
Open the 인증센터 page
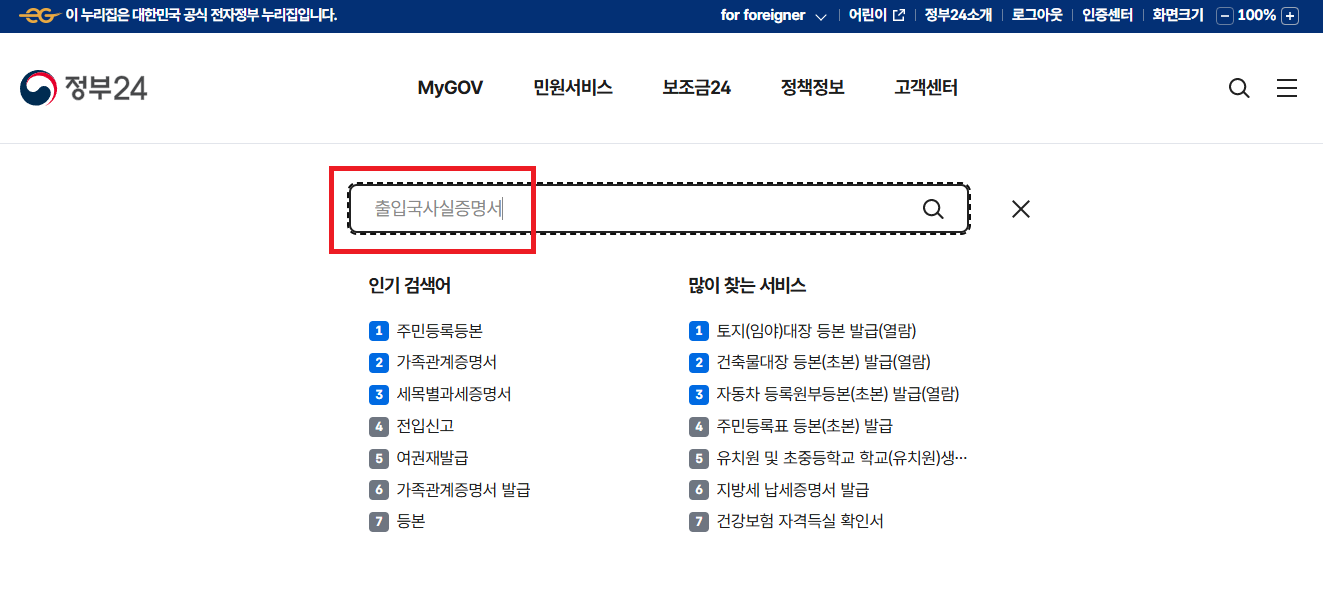pyautogui.click(x=1106, y=15)
